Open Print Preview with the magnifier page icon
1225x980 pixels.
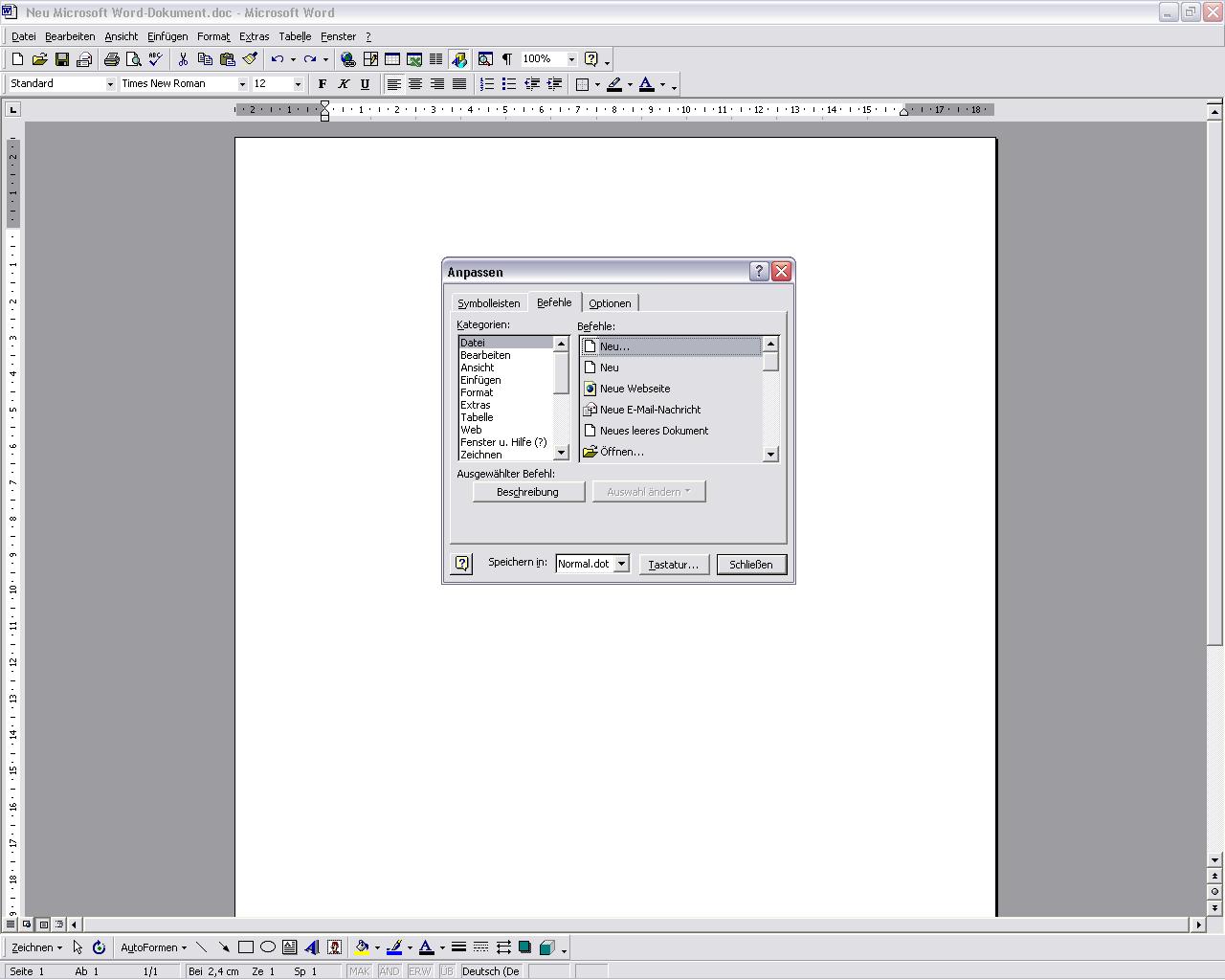(134, 59)
